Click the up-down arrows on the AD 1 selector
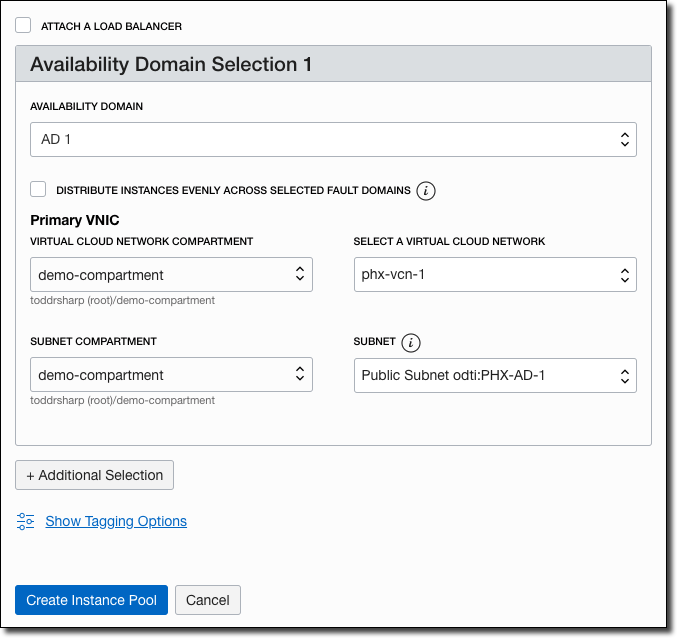This screenshot has width=677, height=638. tap(624, 139)
